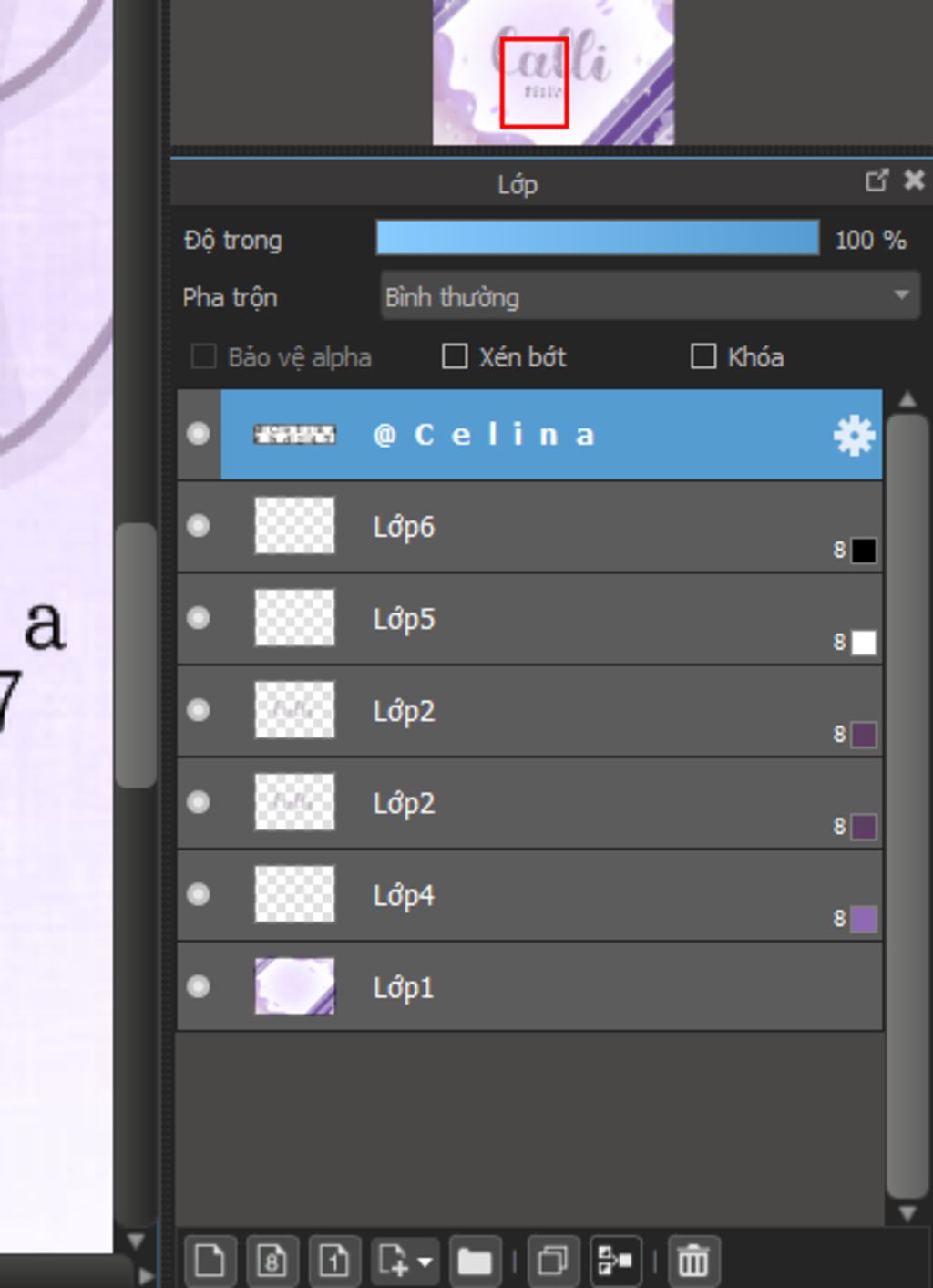Click the Độ trong opacity slider
Image resolution: width=933 pixels, height=1288 pixels.
tap(598, 237)
